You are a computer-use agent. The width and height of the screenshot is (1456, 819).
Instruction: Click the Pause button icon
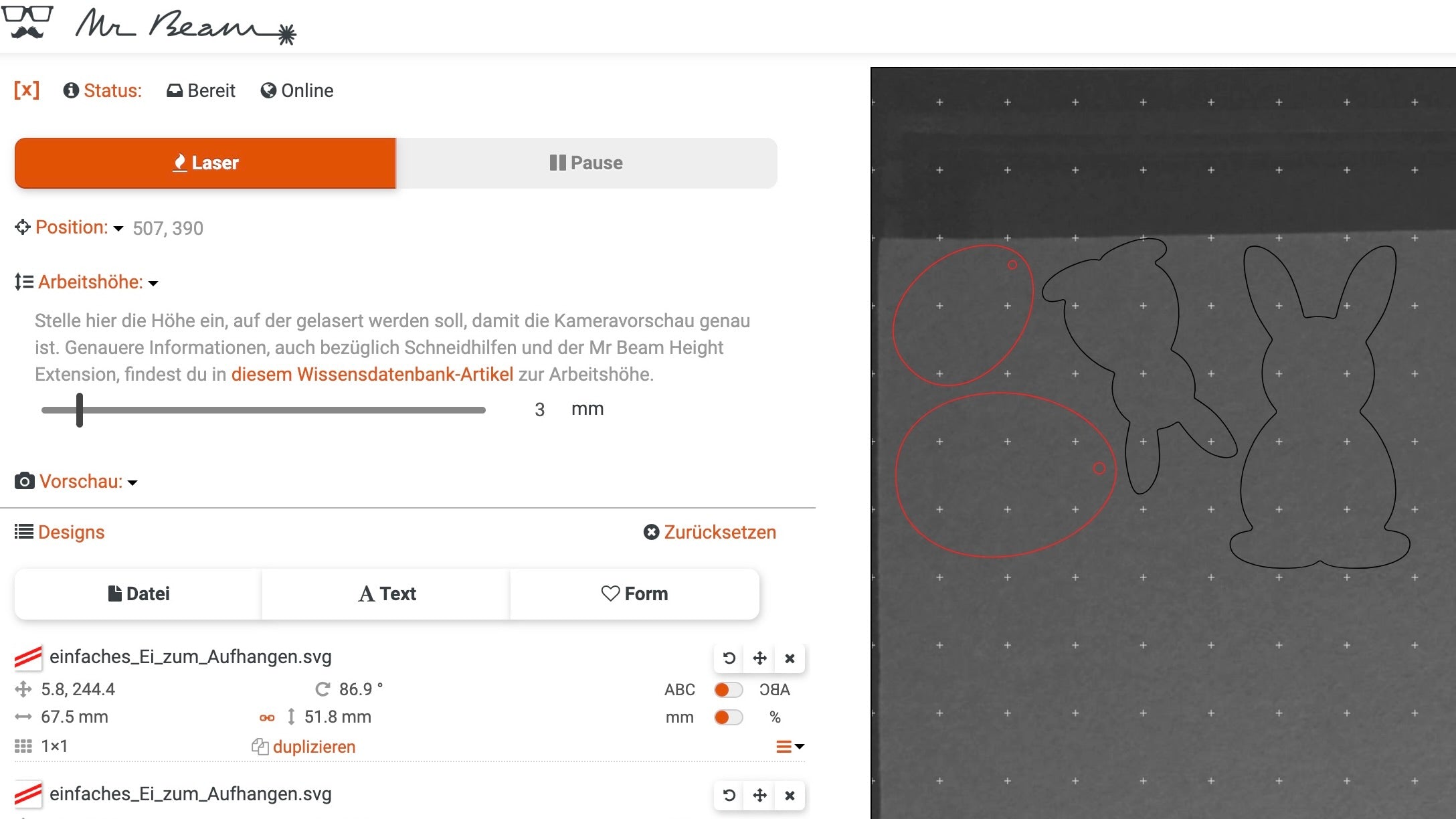pyautogui.click(x=557, y=163)
